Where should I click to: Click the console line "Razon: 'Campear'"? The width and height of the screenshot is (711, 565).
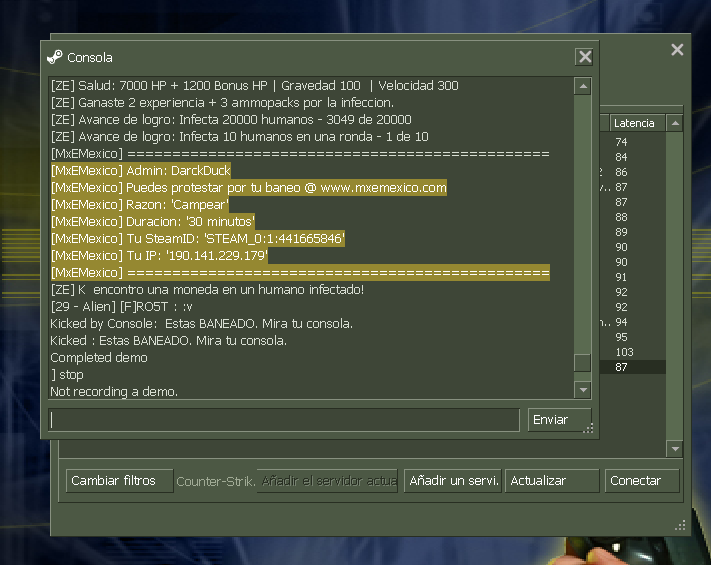point(140,205)
